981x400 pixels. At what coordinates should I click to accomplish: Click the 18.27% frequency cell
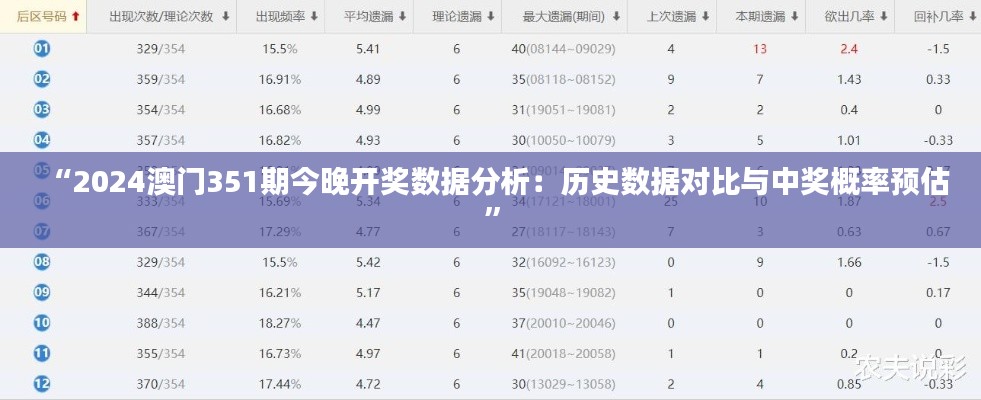coord(280,323)
